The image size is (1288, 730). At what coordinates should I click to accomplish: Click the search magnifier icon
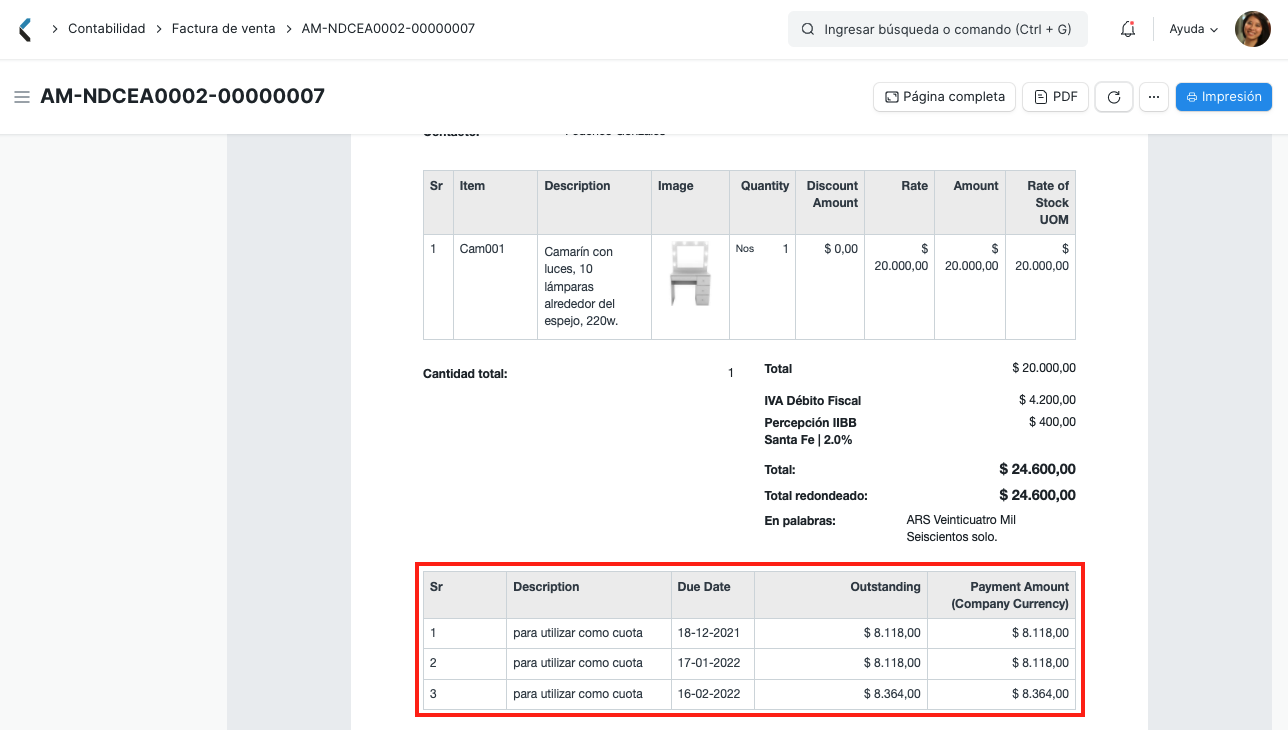pyautogui.click(x=808, y=30)
